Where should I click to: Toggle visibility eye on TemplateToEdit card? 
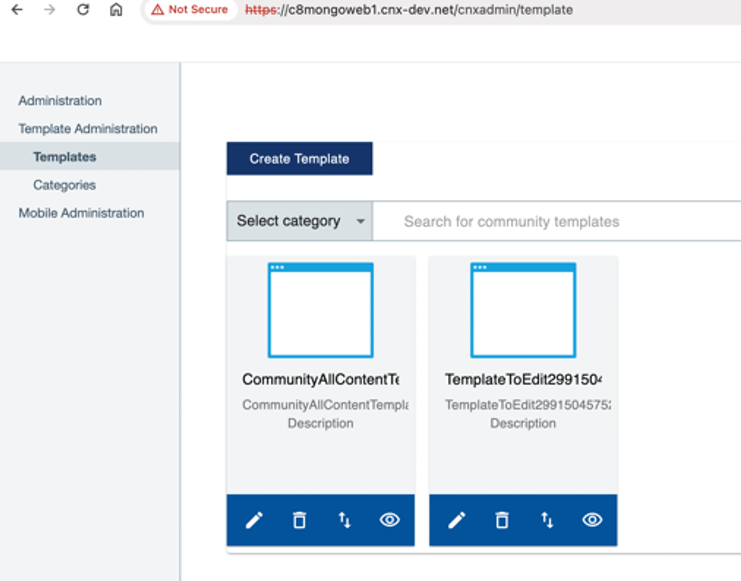[592, 520]
